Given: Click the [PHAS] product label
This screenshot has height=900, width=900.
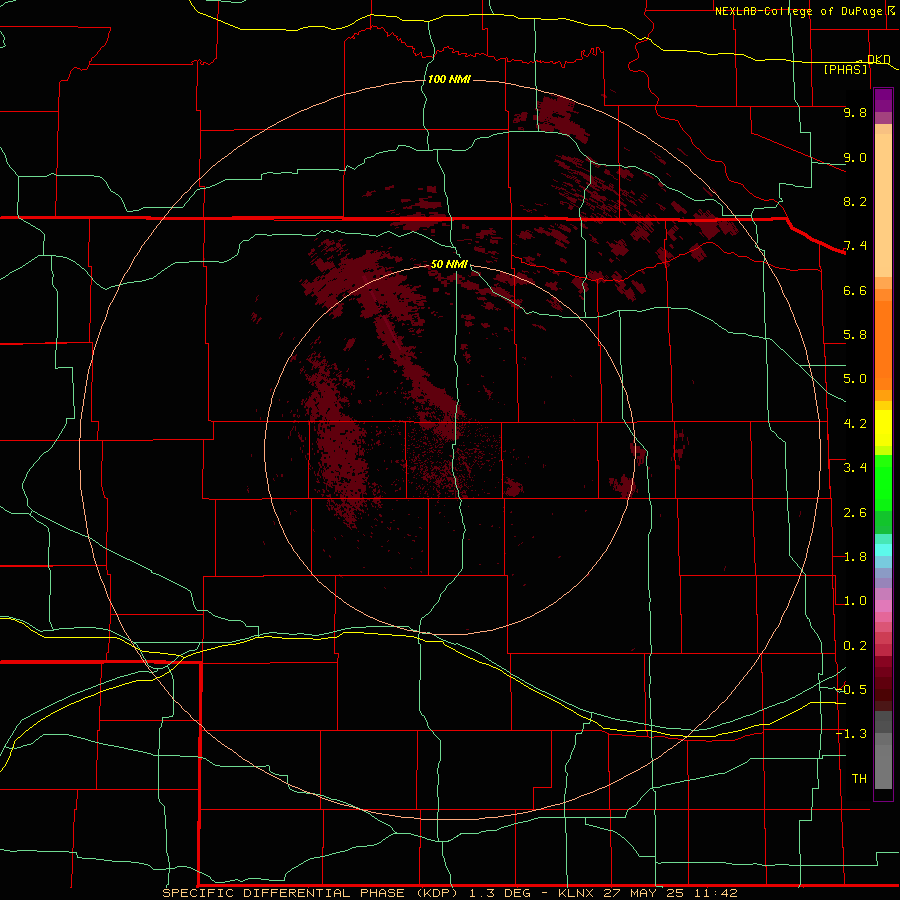Looking at the screenshot, I should pos(845,69).
